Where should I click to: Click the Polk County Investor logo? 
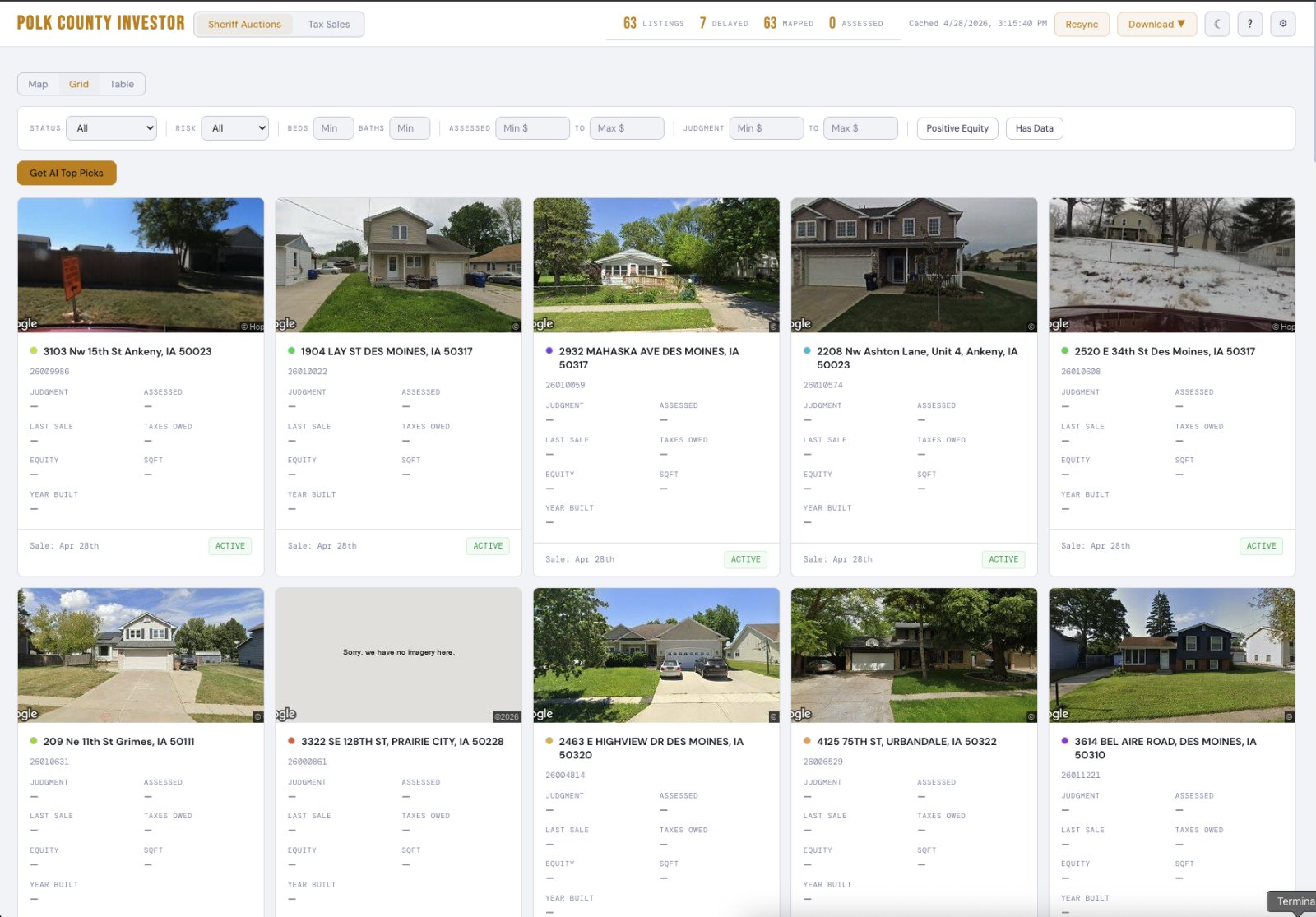coord(100,23)
